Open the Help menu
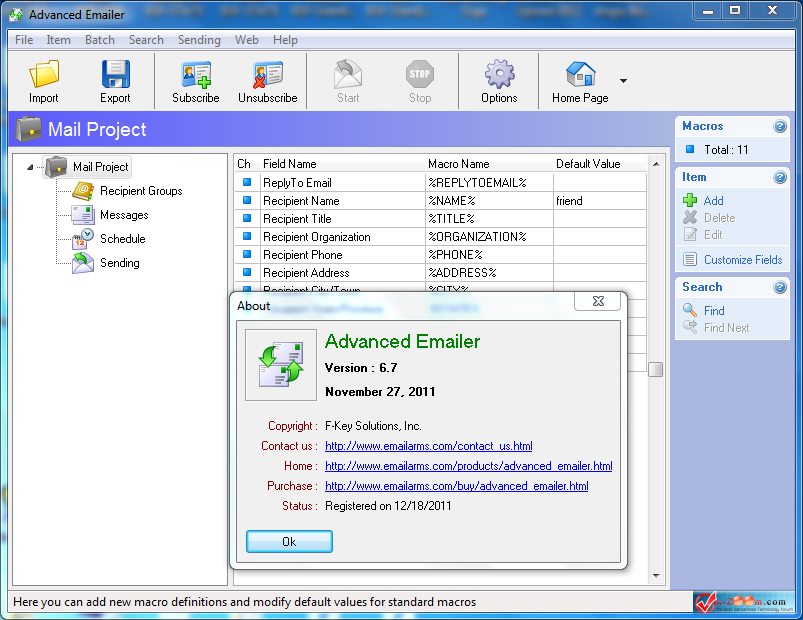803x620 pixels. [x=285, y=40]
